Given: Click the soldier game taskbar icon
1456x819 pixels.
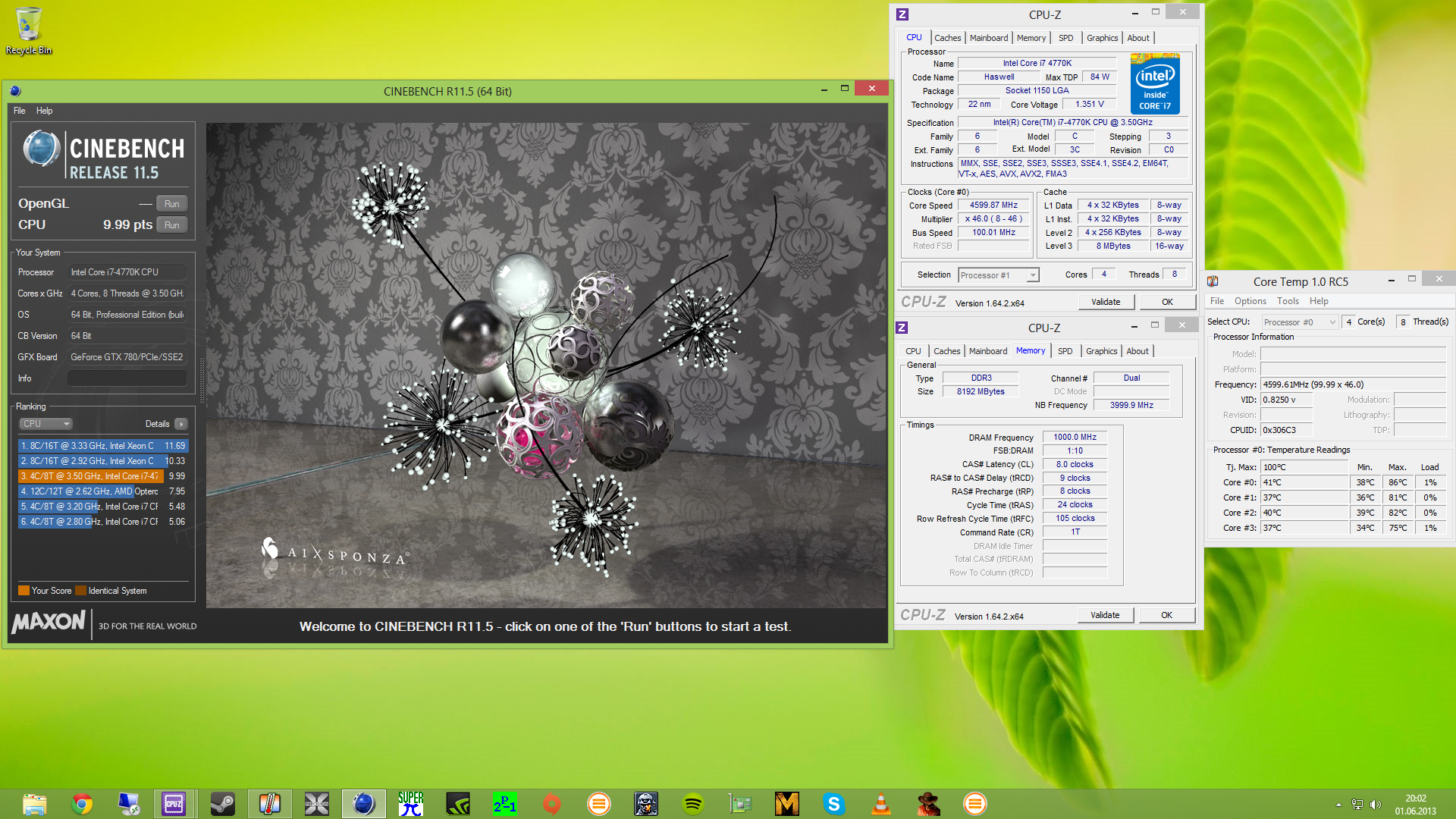Looking at the screenshot, I should (645, 804).
